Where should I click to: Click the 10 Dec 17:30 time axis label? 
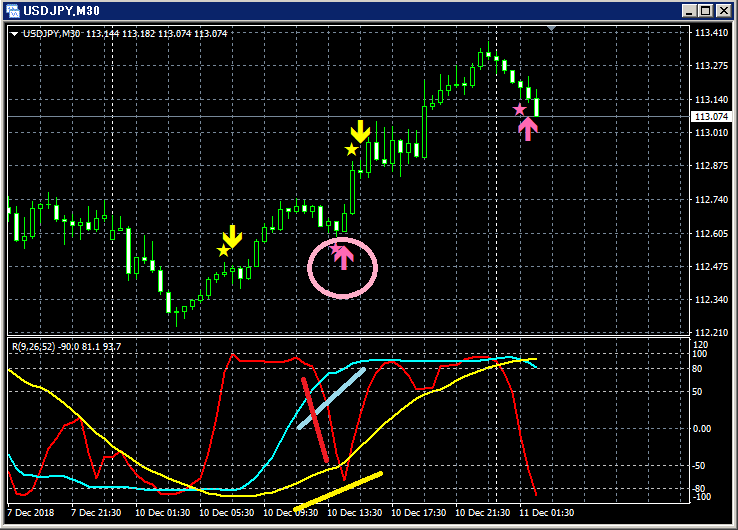click(x=418, y=513)
